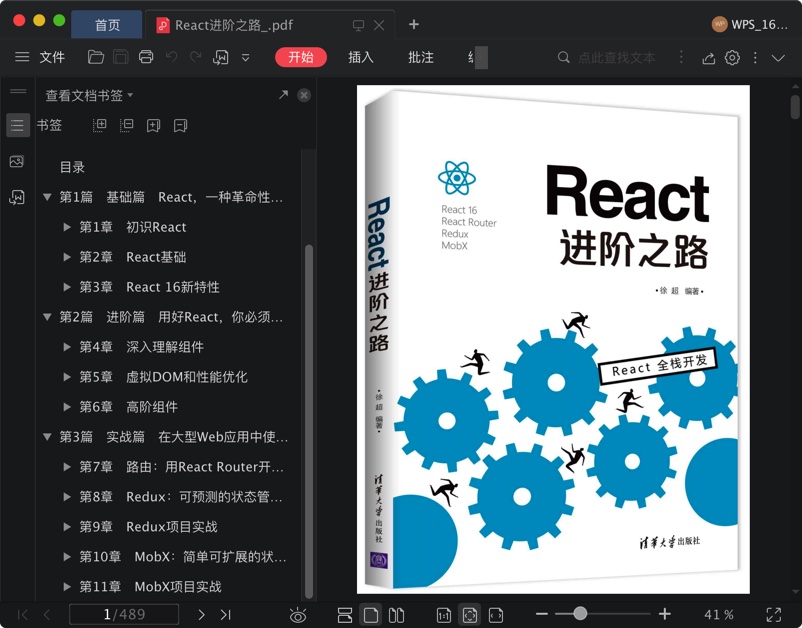Click the sidebar convert document icon
The image size is (802, 628).
tap(17, 197)
